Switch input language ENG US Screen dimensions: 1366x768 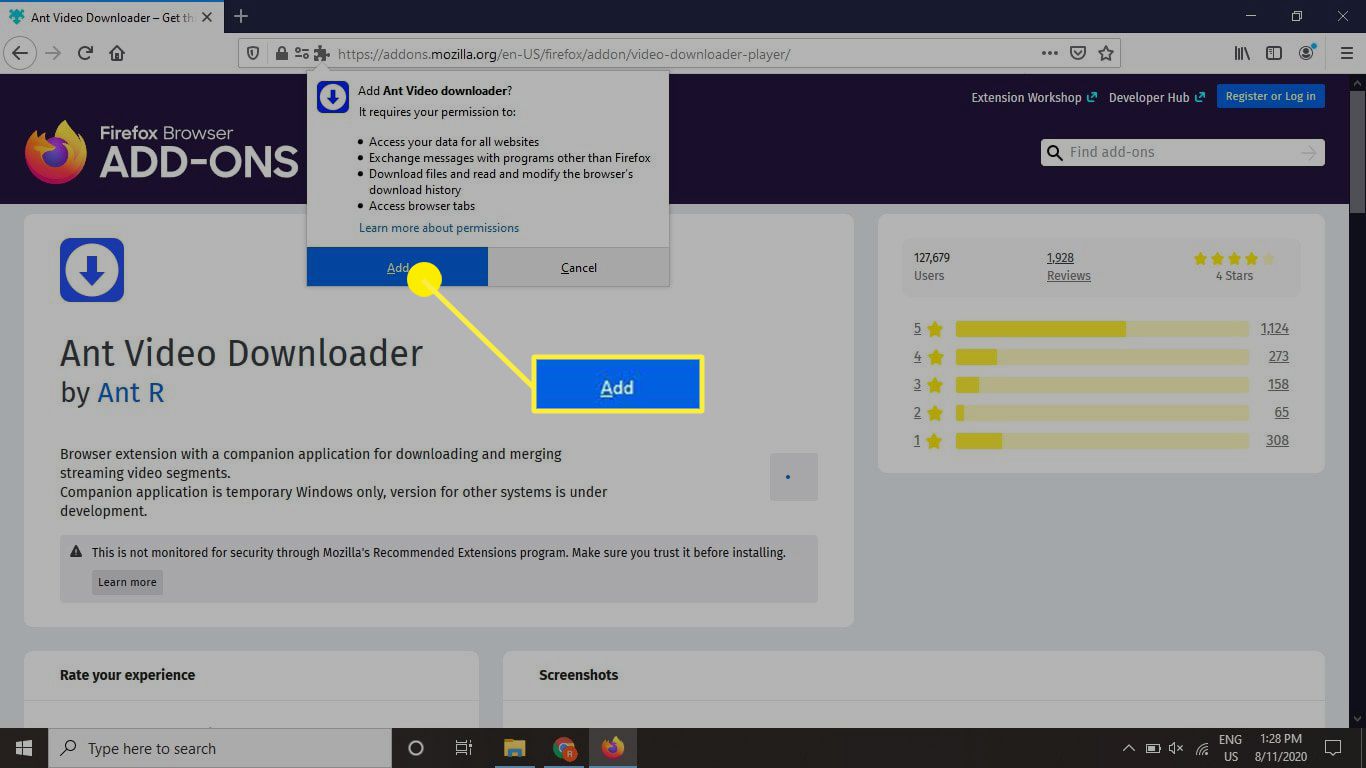1230,748
